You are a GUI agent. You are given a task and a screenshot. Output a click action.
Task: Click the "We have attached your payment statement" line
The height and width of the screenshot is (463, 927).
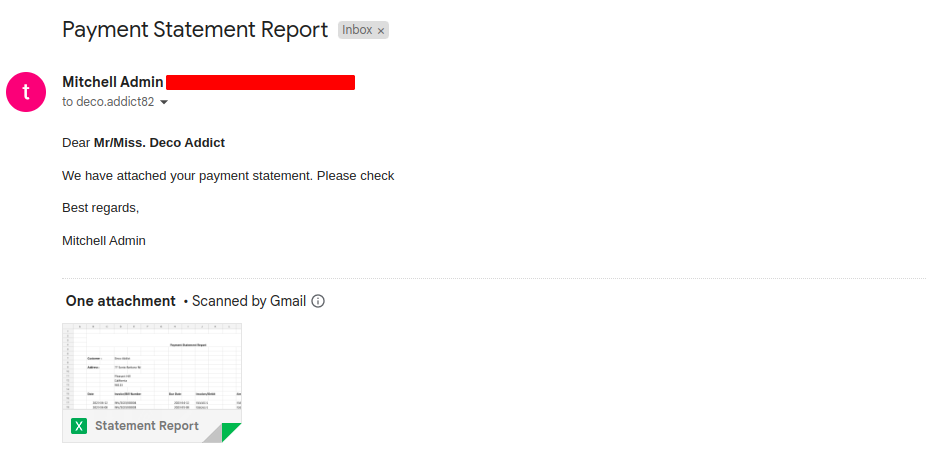228,176
